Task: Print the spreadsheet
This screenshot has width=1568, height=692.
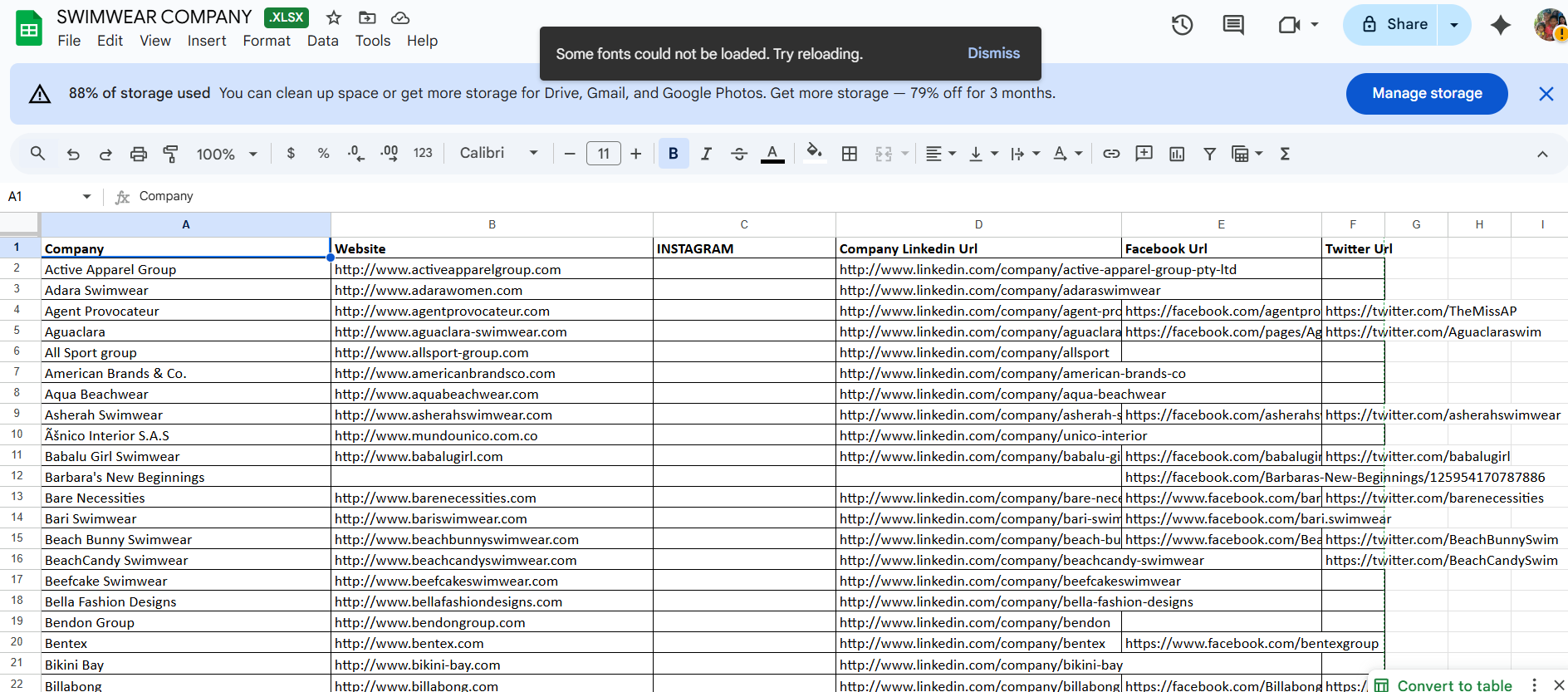Action: tap(139, 154)
